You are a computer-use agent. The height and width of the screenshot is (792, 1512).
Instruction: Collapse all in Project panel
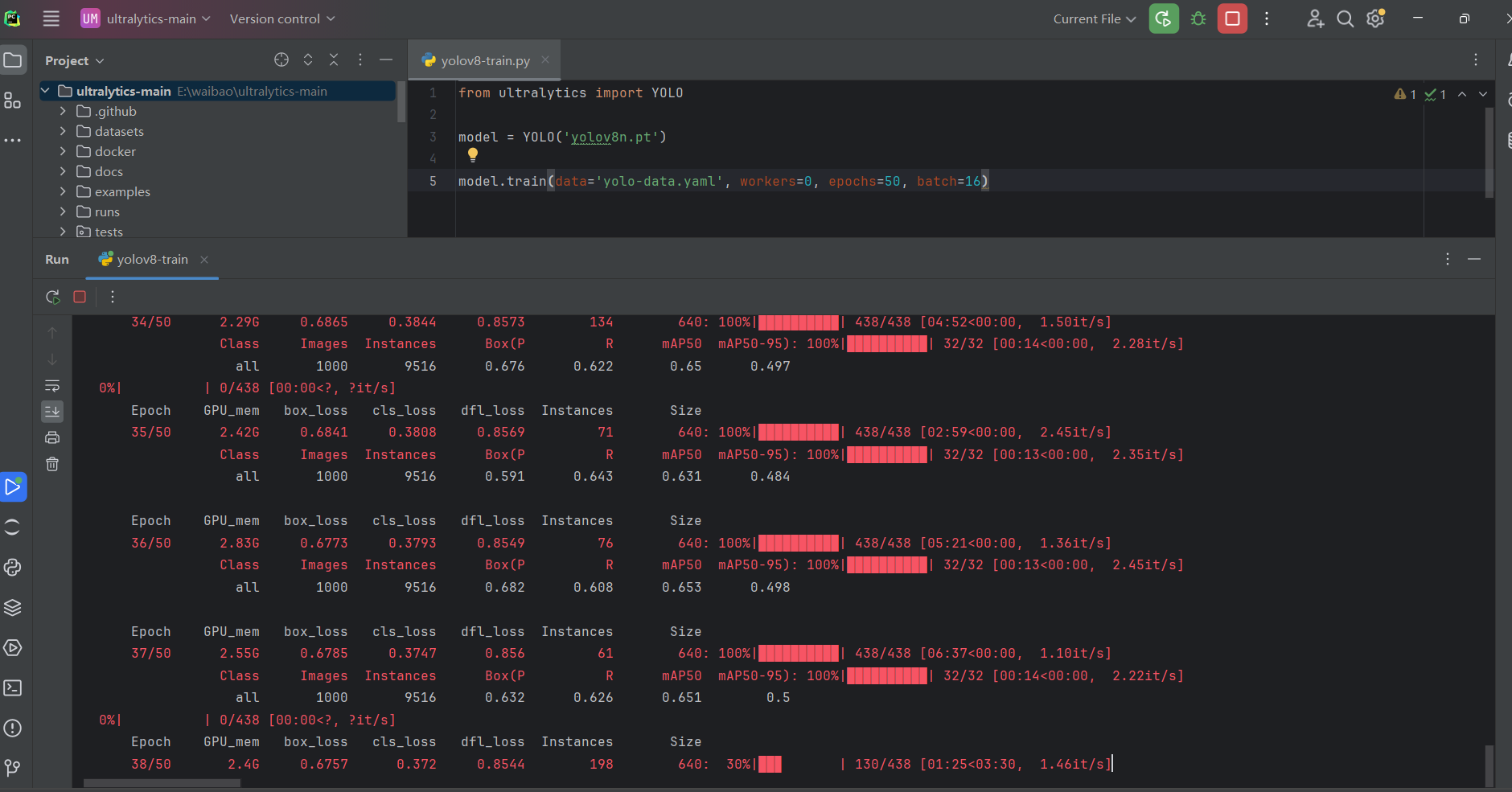tap(334, 60)
